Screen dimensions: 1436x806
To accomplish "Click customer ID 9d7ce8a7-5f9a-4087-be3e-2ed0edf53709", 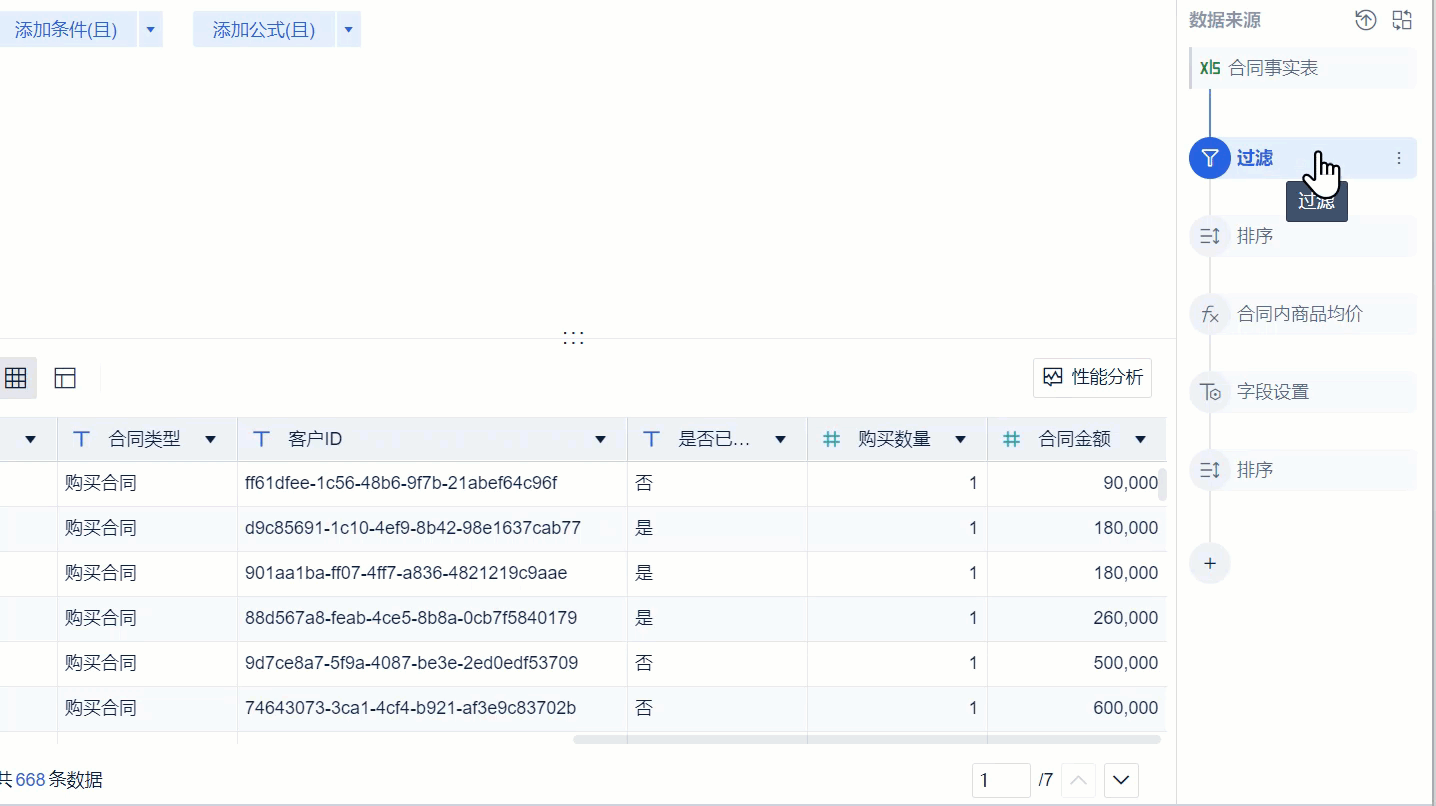I will [412, 663].
